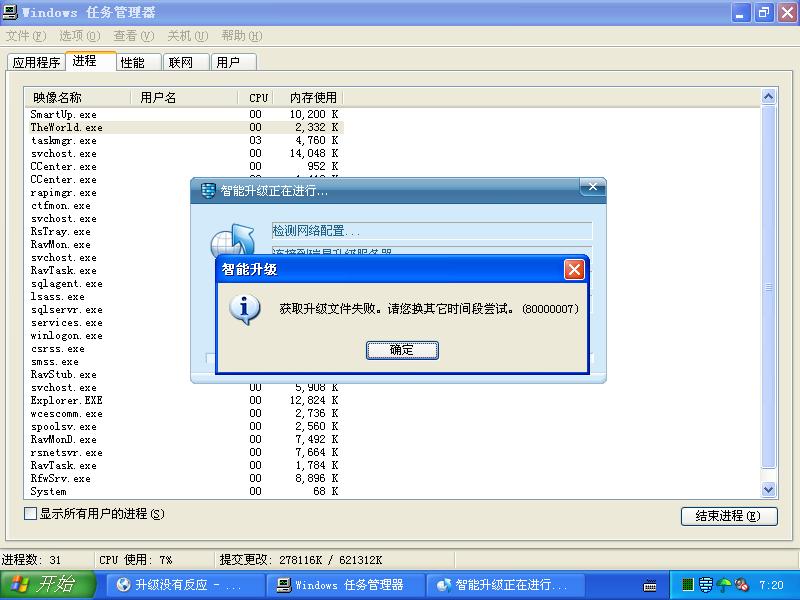Select the rapimgr.exe process
800x600 pixels.
pyautogui.click(x=63, y=192)
